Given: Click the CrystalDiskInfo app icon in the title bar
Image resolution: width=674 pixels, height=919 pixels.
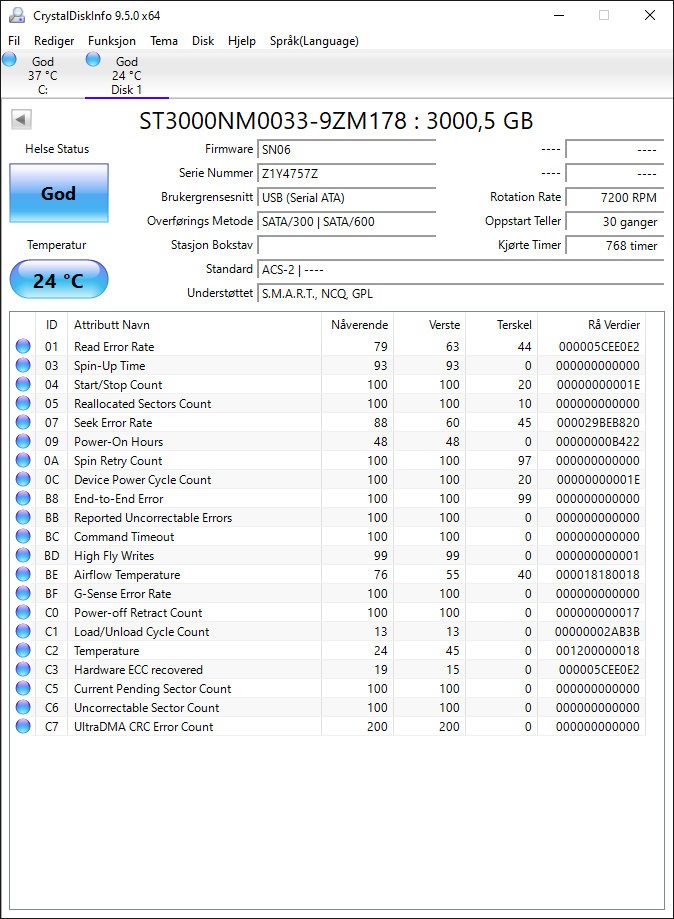Looking at the screenshot, I should pos(17,15).
